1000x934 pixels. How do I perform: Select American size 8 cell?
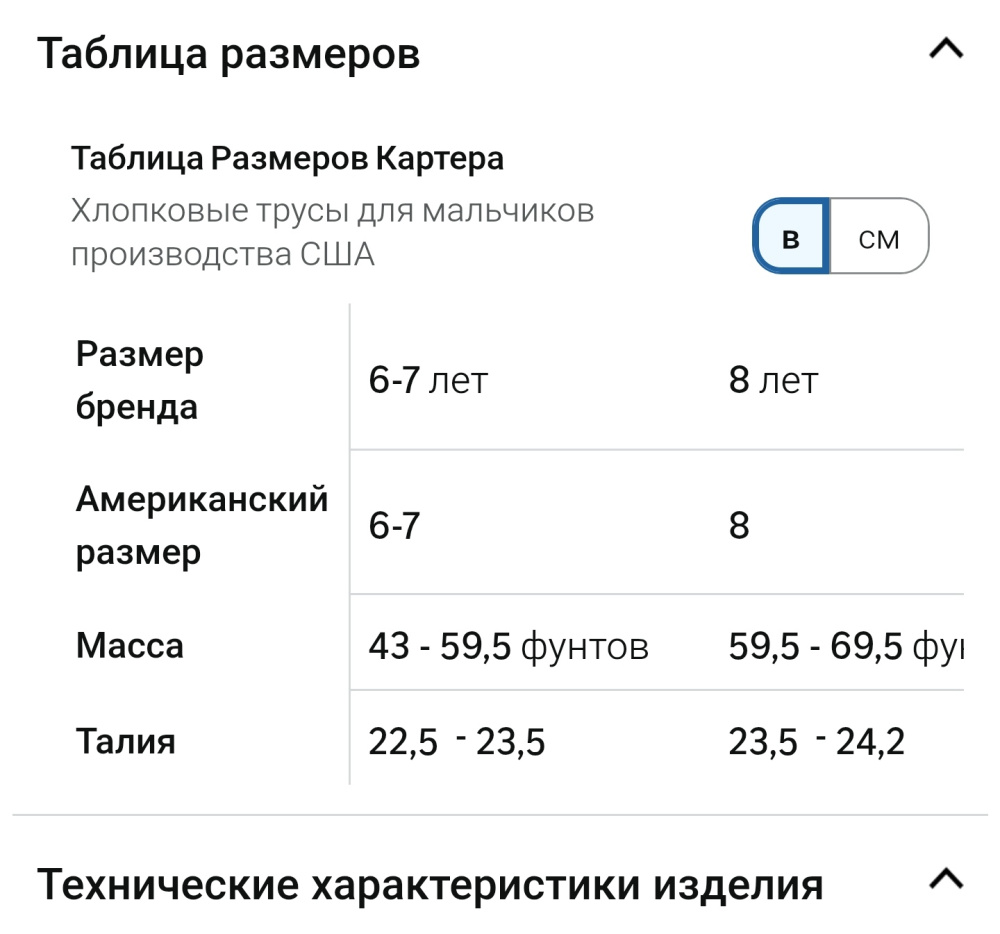click(x=739, y=526)
